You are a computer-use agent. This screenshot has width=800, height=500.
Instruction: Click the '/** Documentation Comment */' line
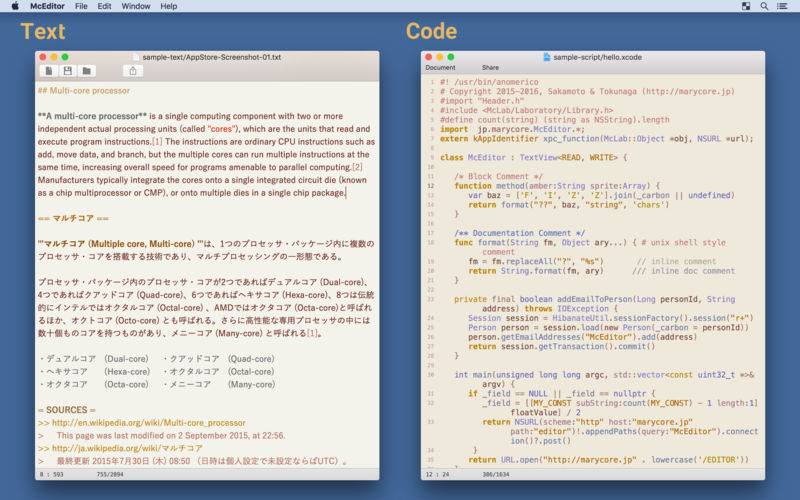click(x=519, y=233)
